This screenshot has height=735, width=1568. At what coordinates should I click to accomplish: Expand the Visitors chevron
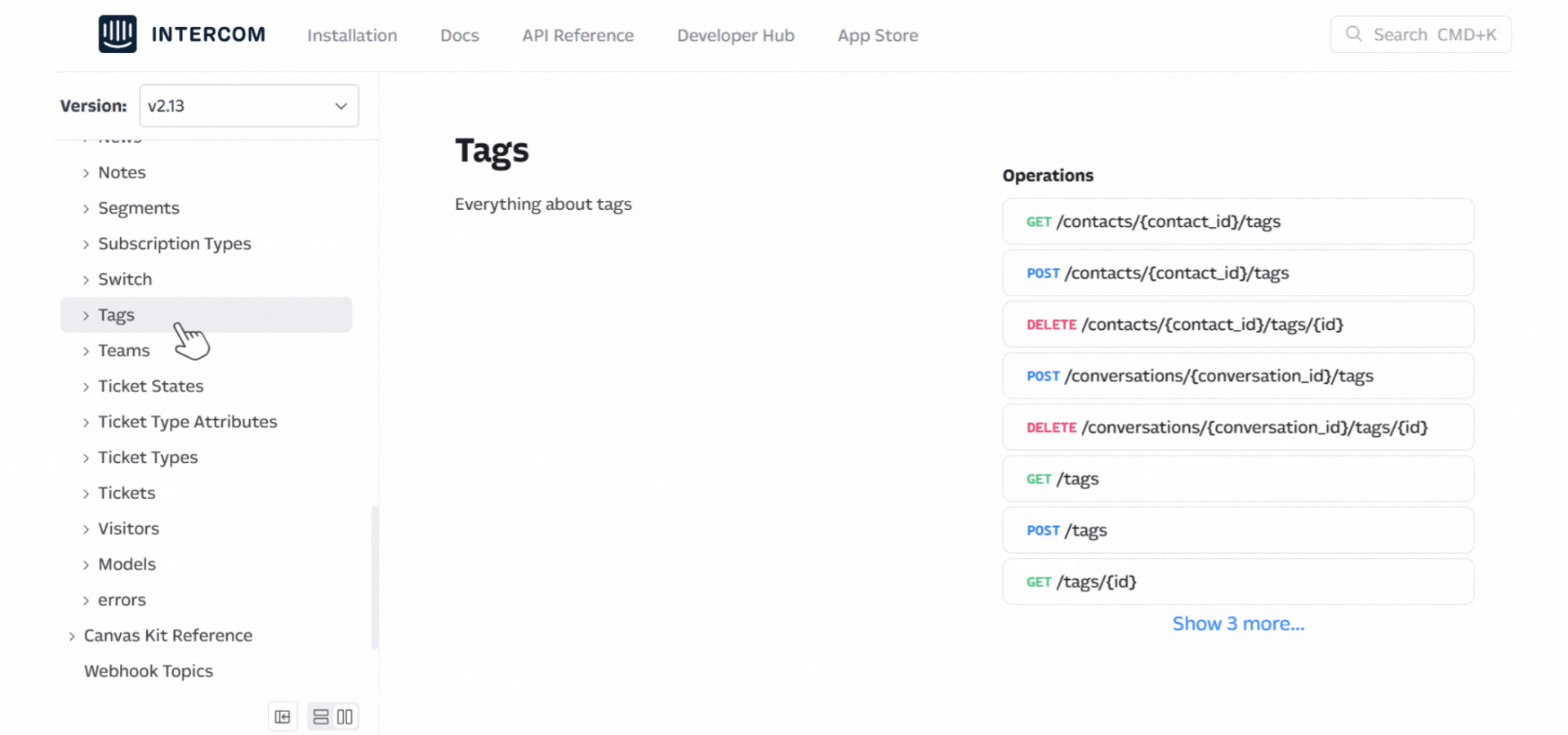pyautogui.click(x=86, y=529)
